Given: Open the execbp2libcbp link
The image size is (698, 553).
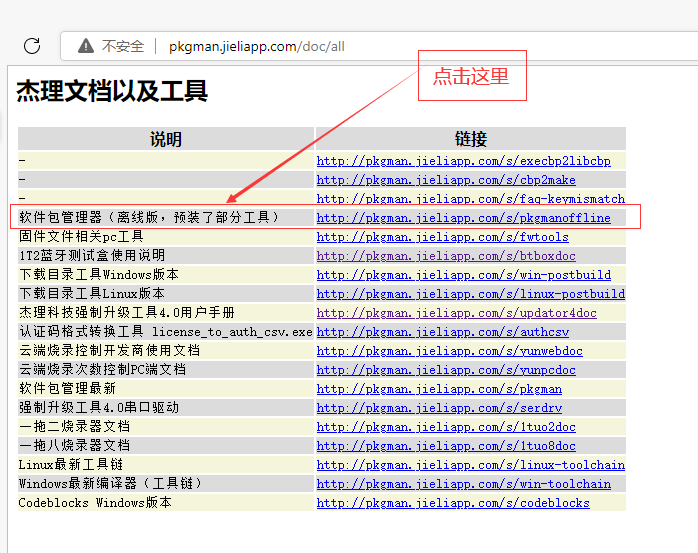Looking at the screenshot, I should point(463,161).
